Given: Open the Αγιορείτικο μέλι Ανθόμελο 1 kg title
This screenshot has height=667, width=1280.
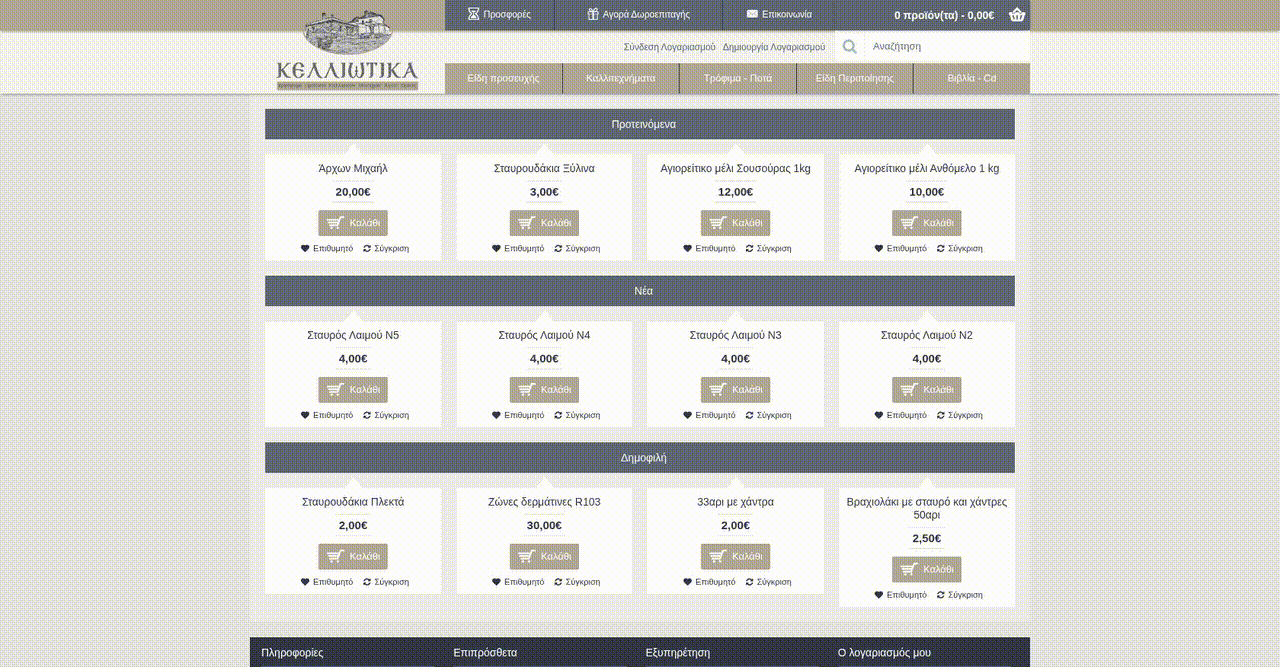Looking at the screenshot, I should [x=926, y=168].
